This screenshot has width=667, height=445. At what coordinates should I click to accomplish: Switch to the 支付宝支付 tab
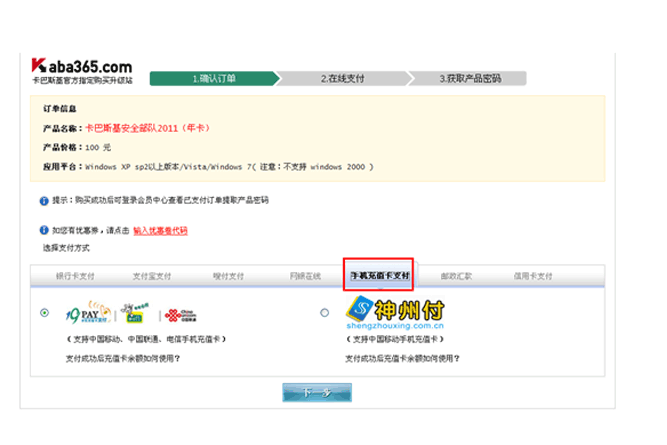click(152, 276)
